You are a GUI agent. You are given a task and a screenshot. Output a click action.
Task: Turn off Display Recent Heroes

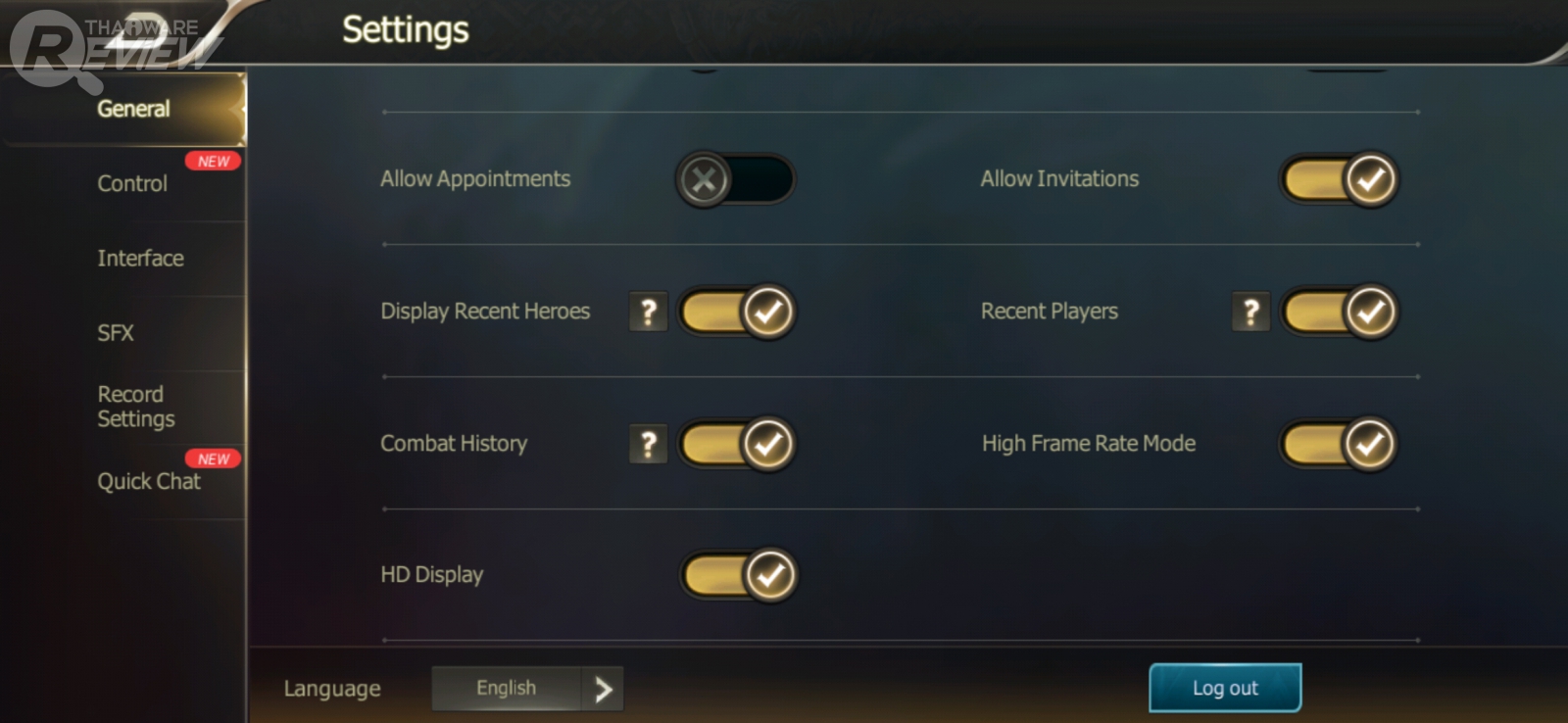(737, 312)
